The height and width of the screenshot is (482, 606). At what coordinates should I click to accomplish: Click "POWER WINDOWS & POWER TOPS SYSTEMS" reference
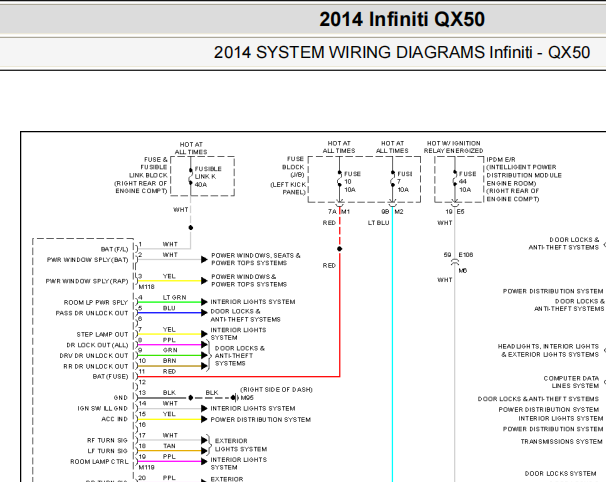[249, 281]
